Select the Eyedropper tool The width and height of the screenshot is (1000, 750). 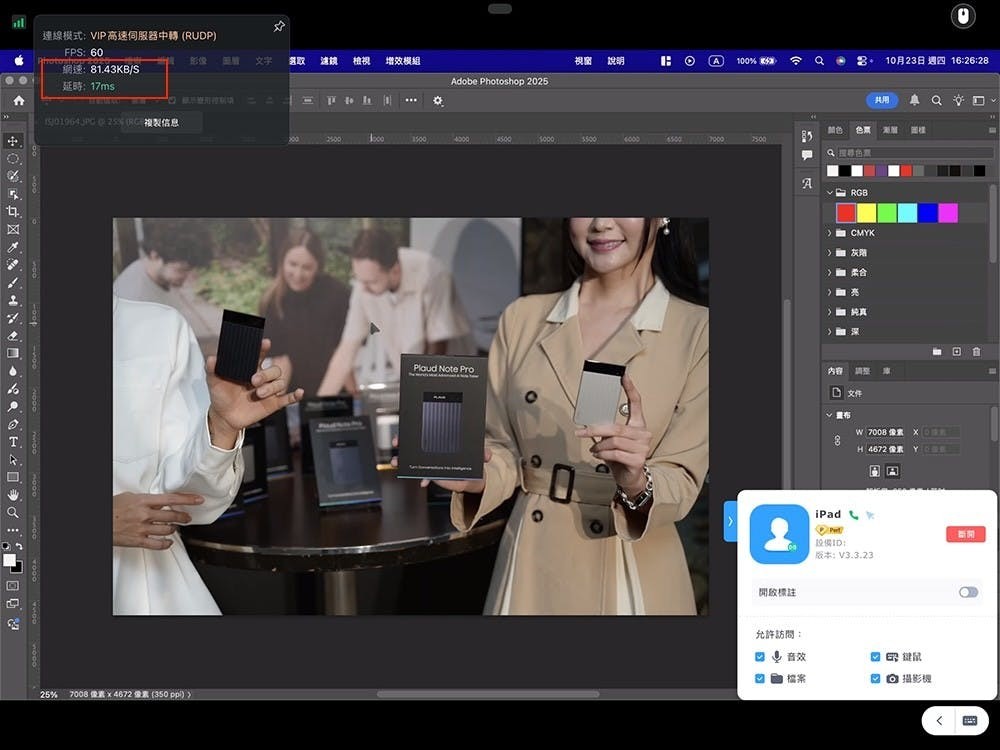(13, 247)
